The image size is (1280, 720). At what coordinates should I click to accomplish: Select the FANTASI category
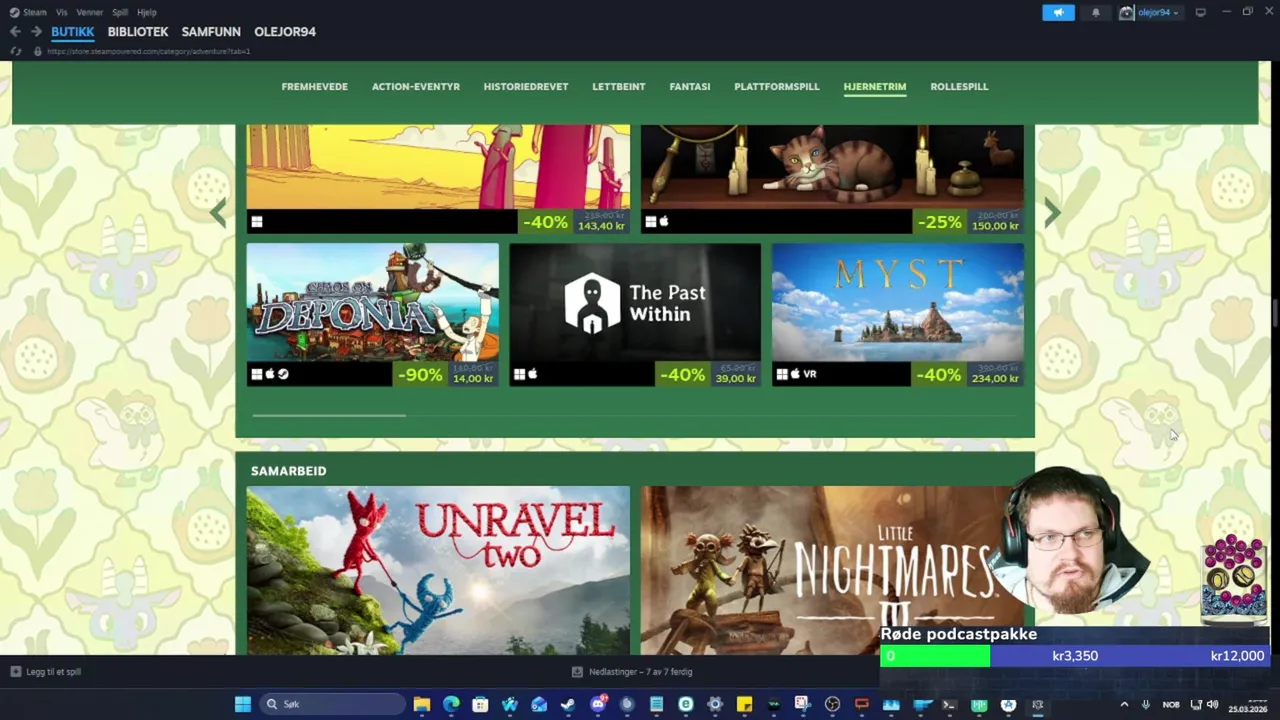[x=690, y=87]
